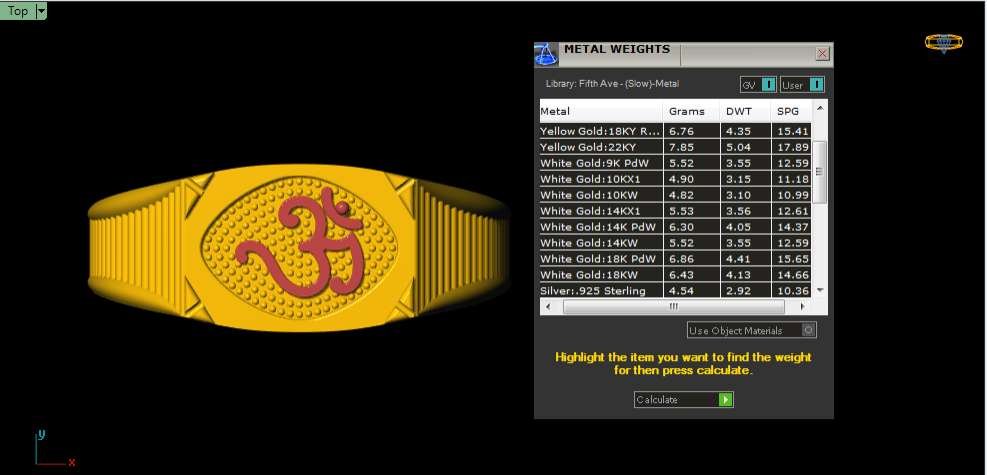The height and width of the screenshot is (475, 987).
Task: Toggle Use Object Materials option
Action: pyautogui.click(x=809, y=330)
